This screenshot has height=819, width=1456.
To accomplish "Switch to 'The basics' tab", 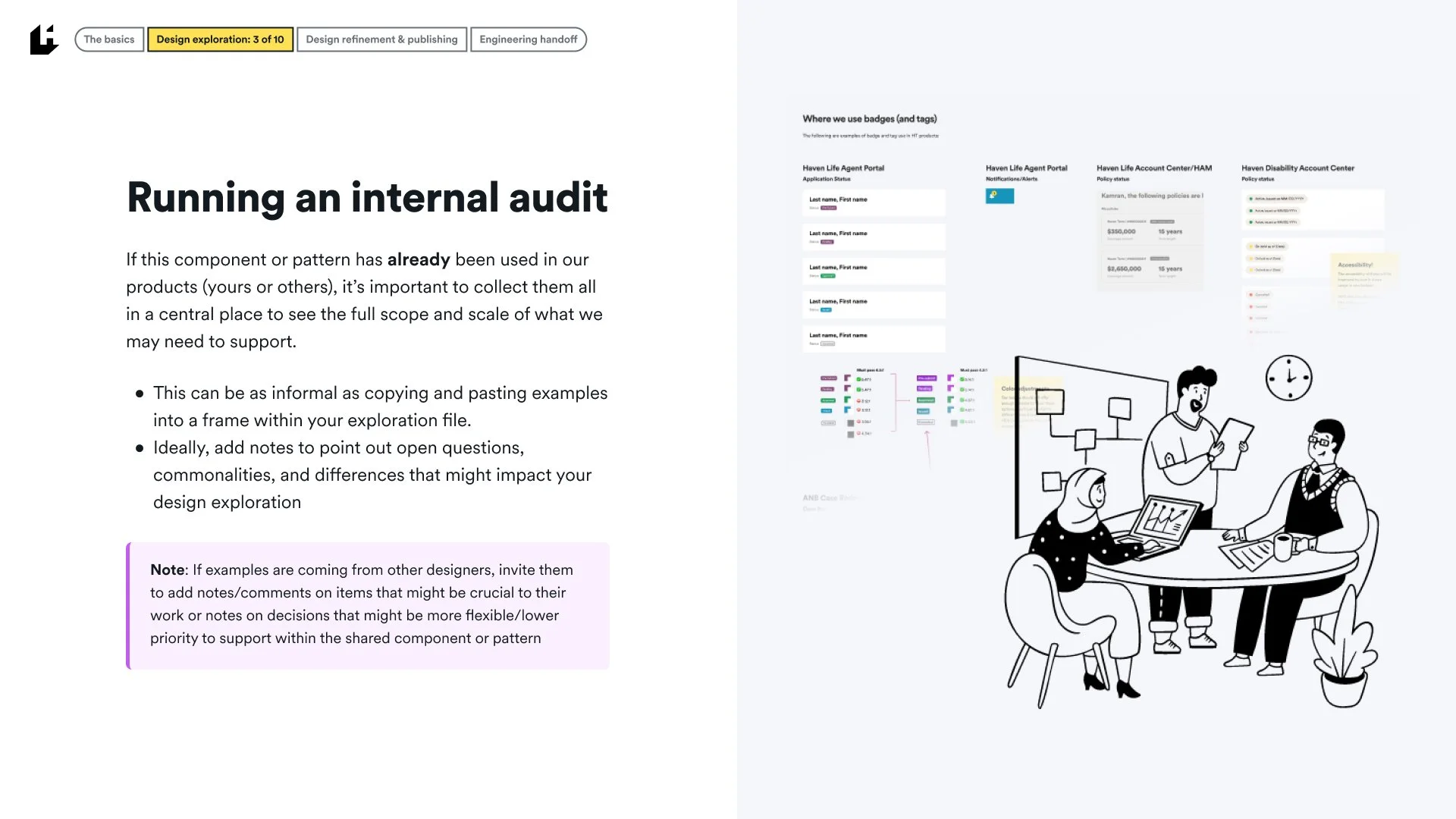I will point(108,39).
